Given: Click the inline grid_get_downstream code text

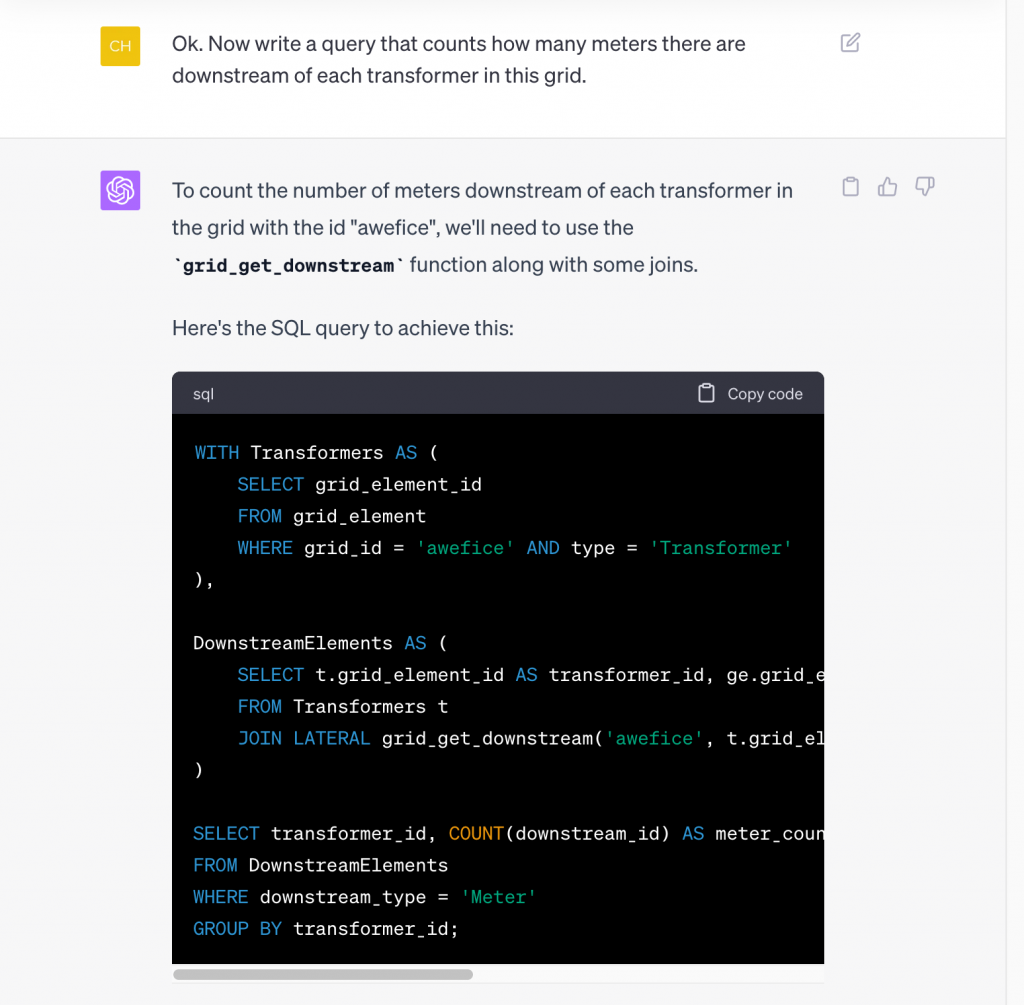Looking at the screenshot, I should click(x=288, y=266).
